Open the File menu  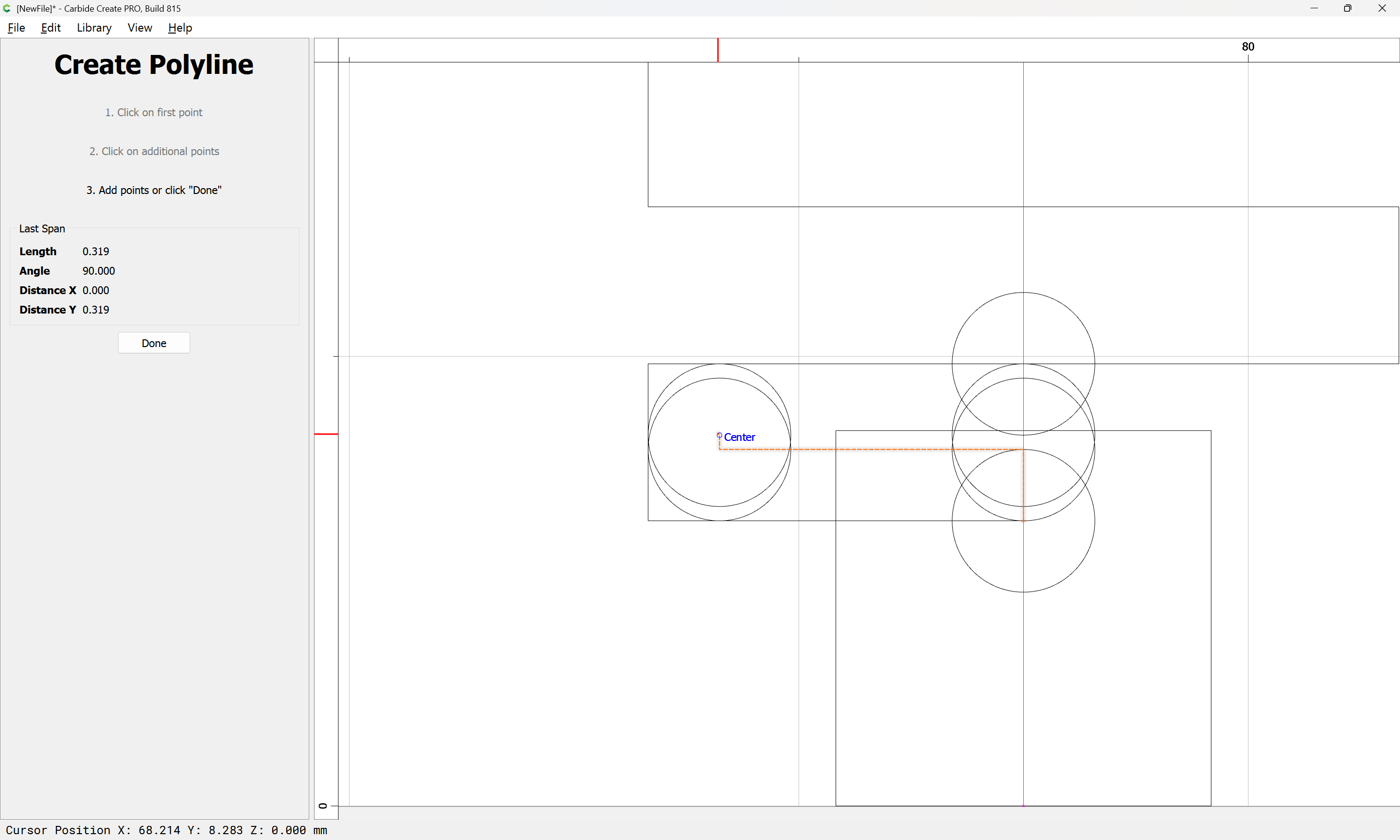click(17, 28)
